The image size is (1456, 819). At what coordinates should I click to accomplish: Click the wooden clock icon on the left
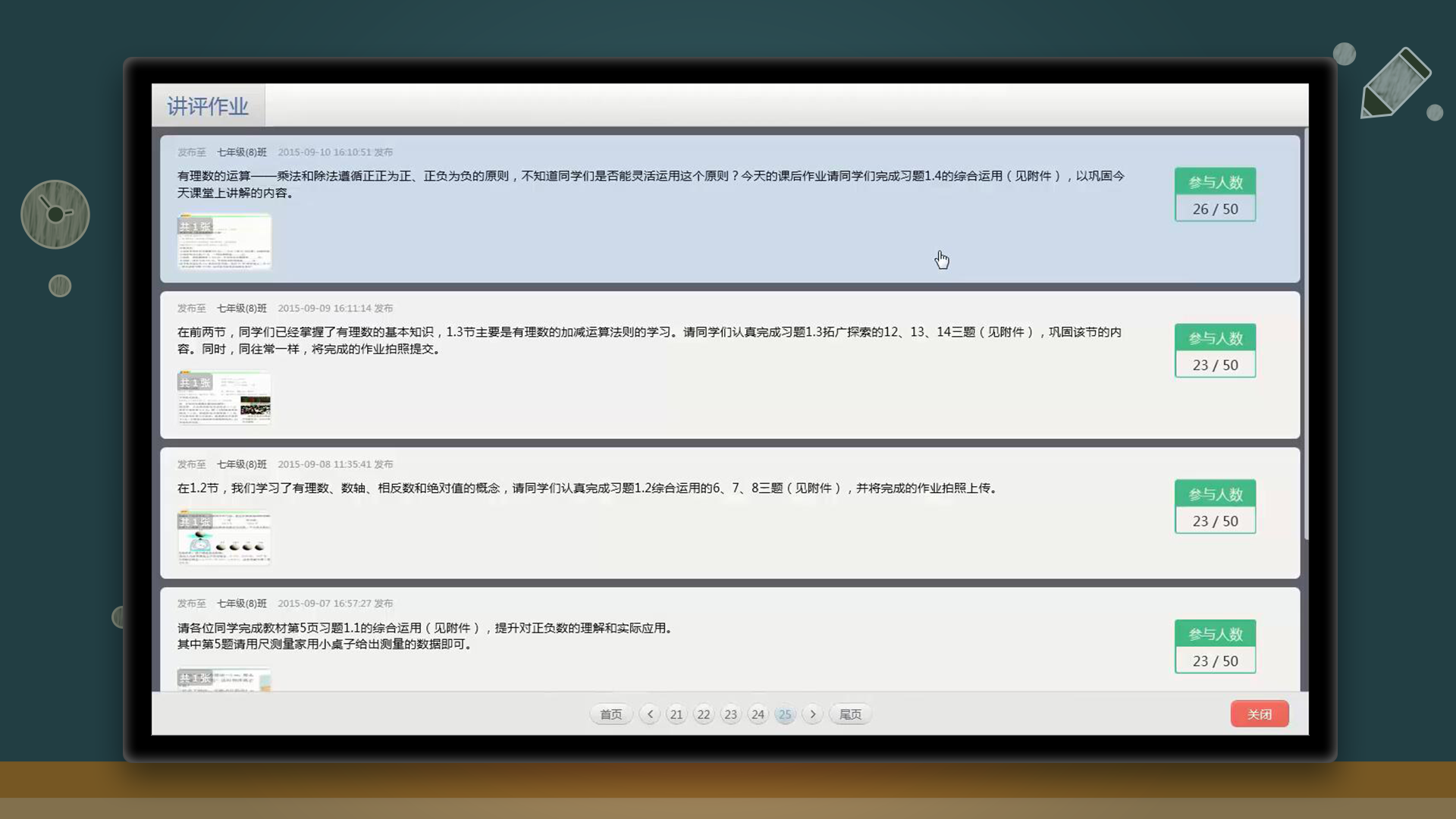[x=55, y=215]
